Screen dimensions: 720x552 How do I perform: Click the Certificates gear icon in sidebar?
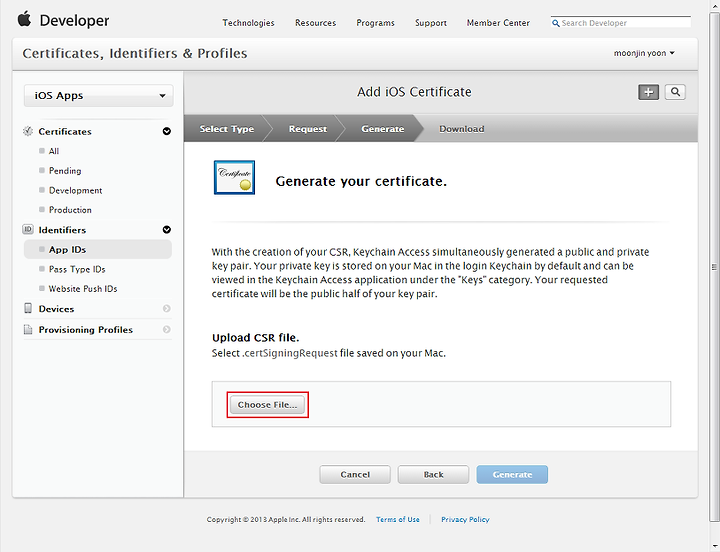[28, 131]
